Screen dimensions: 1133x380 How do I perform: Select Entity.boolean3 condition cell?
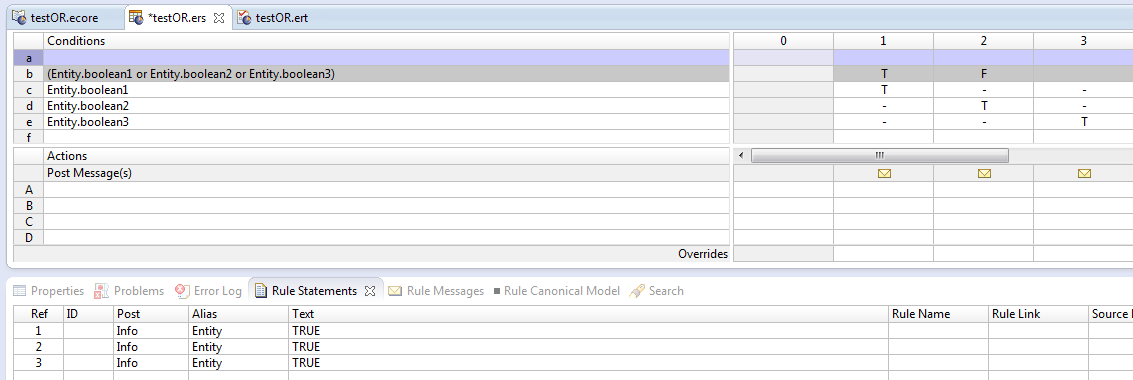tap(386, 122)
